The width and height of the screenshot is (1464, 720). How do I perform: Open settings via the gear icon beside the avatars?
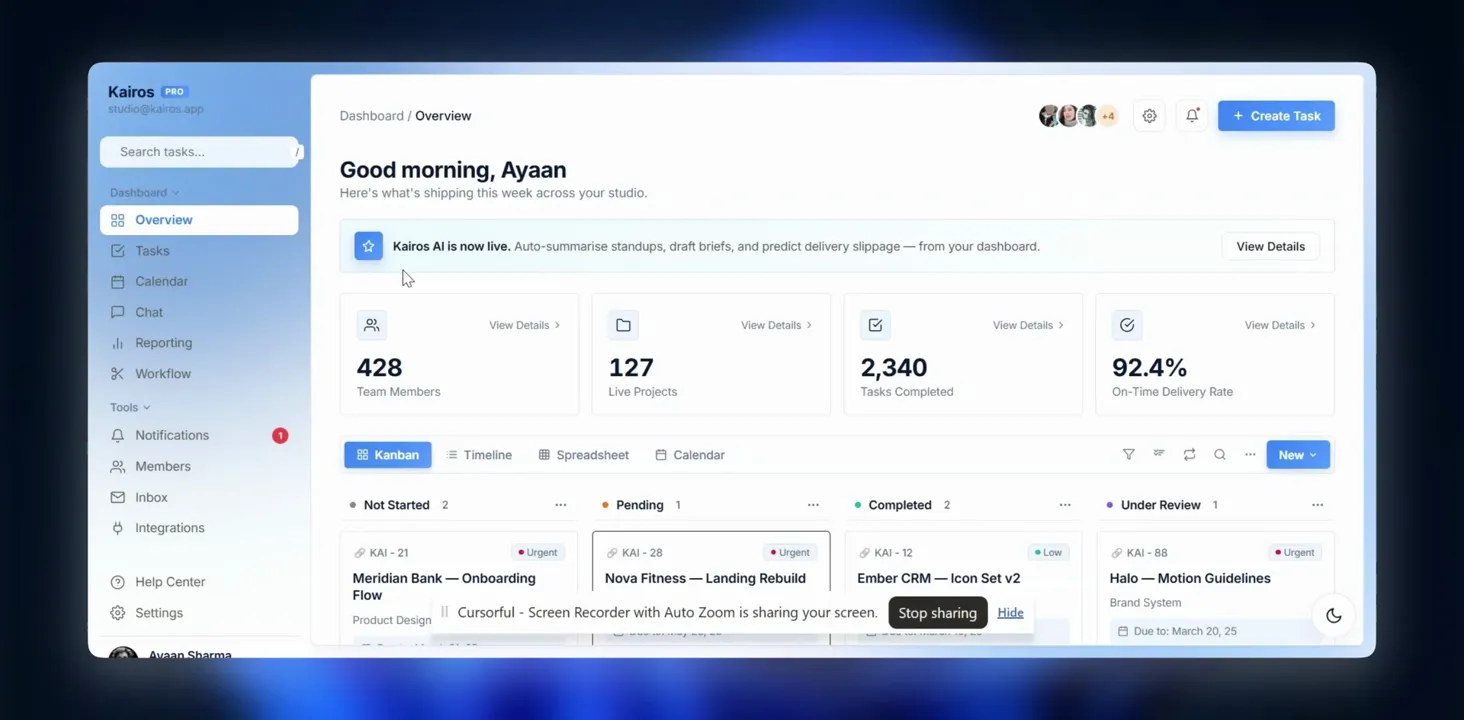point(1149,116)
